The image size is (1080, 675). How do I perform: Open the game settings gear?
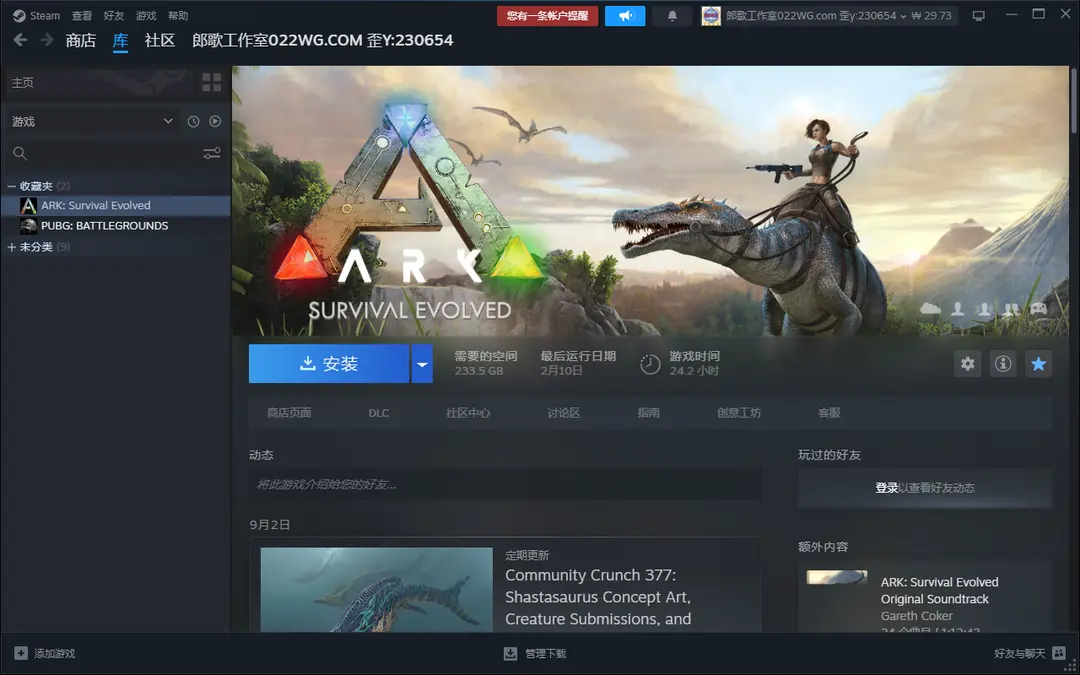tap(968, 364)
